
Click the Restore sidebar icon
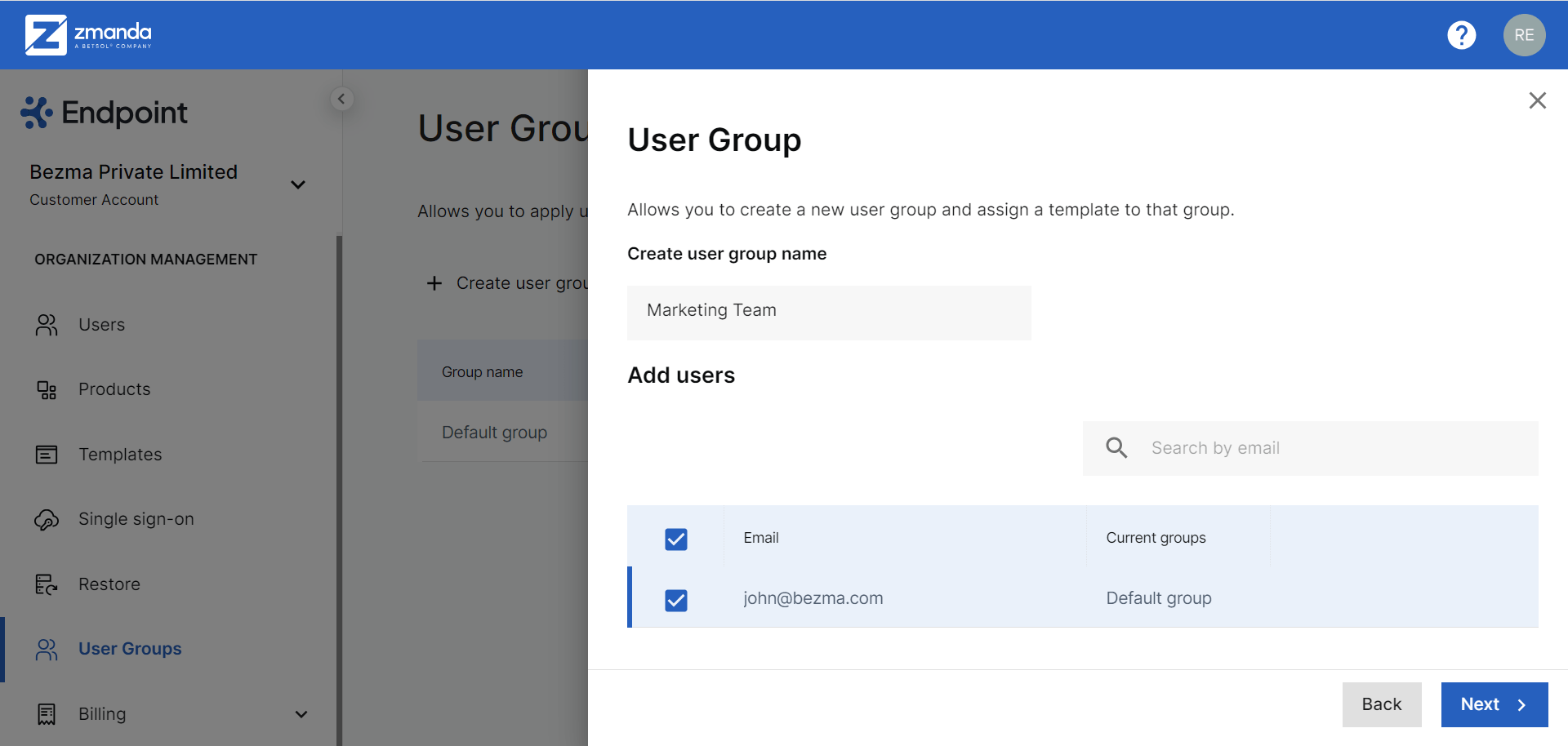(47, 584)
